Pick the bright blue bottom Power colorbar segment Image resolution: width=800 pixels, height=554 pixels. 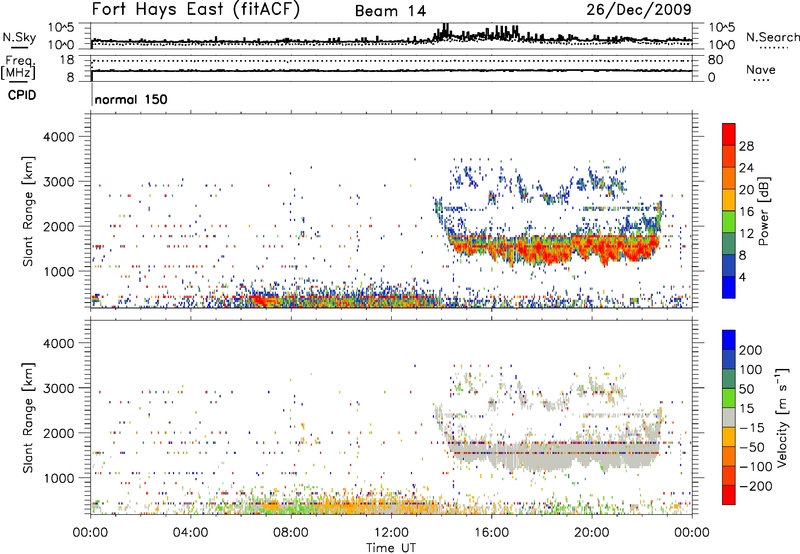pos(729,288)
